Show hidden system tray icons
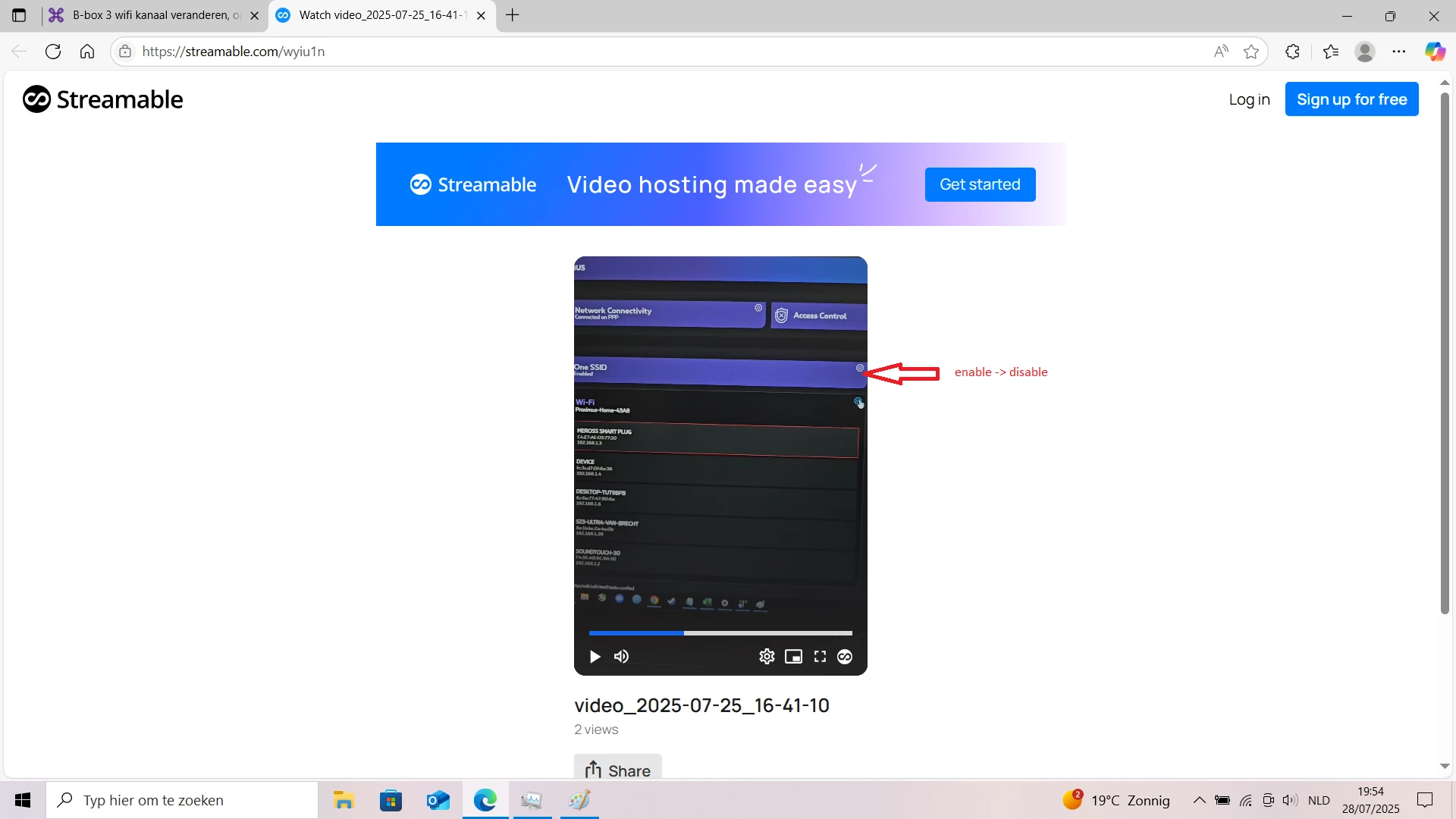1456x819 pixels. pyautogui.click(x=1199, y=800)
